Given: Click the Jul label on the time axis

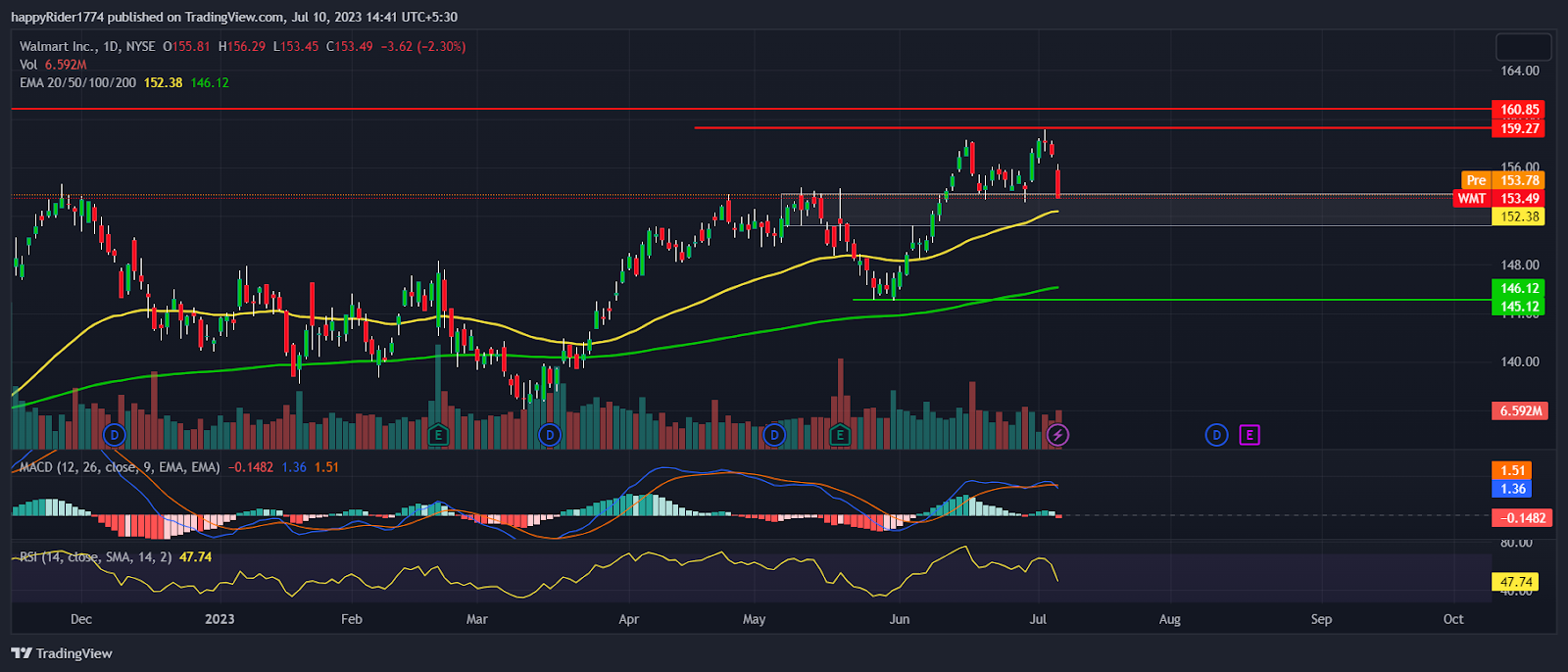Looking at the screenshot, I should point(1039,619).
